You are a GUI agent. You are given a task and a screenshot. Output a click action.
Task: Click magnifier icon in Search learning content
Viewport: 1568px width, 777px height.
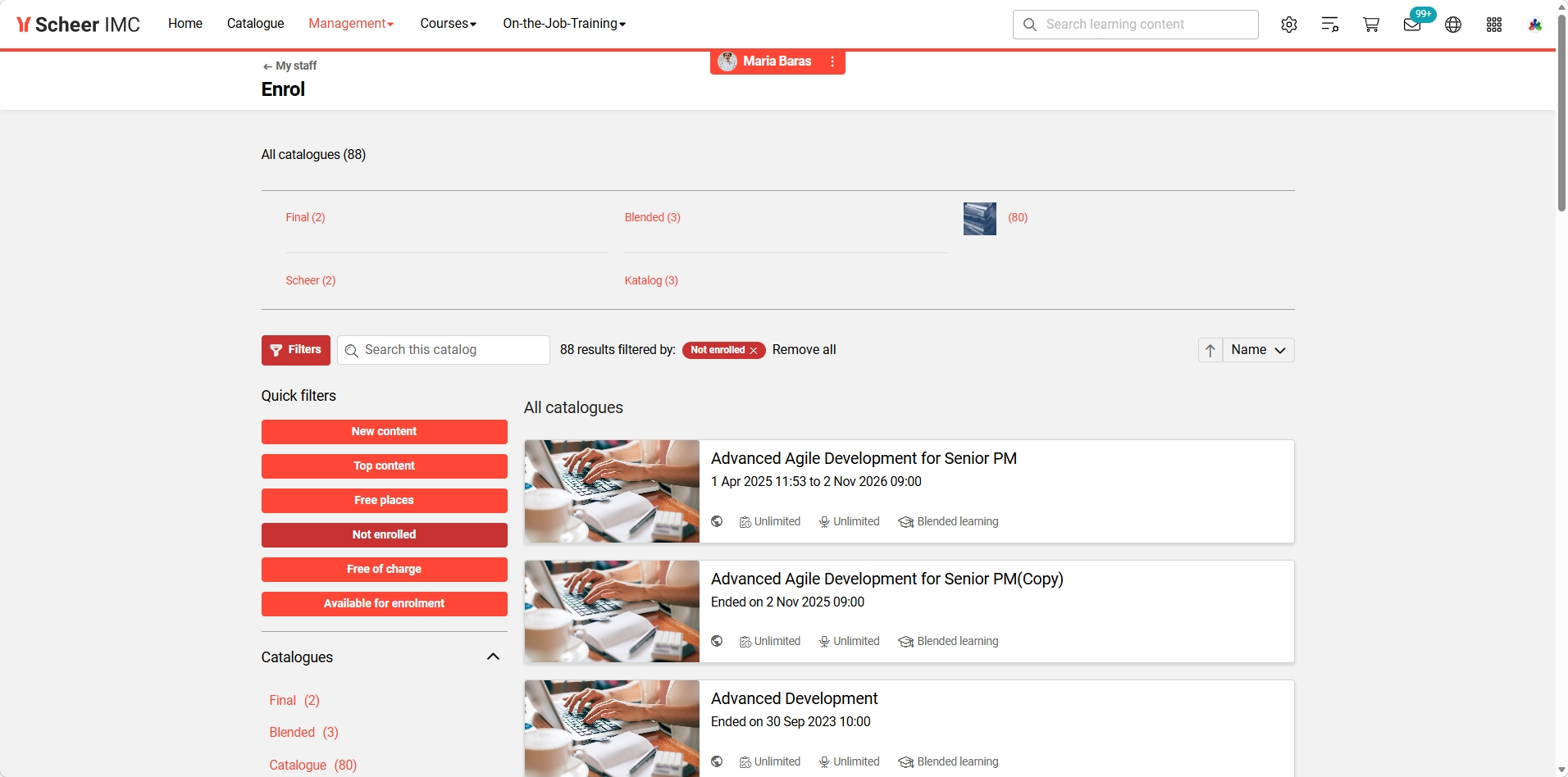click(x=1030, y=25)
